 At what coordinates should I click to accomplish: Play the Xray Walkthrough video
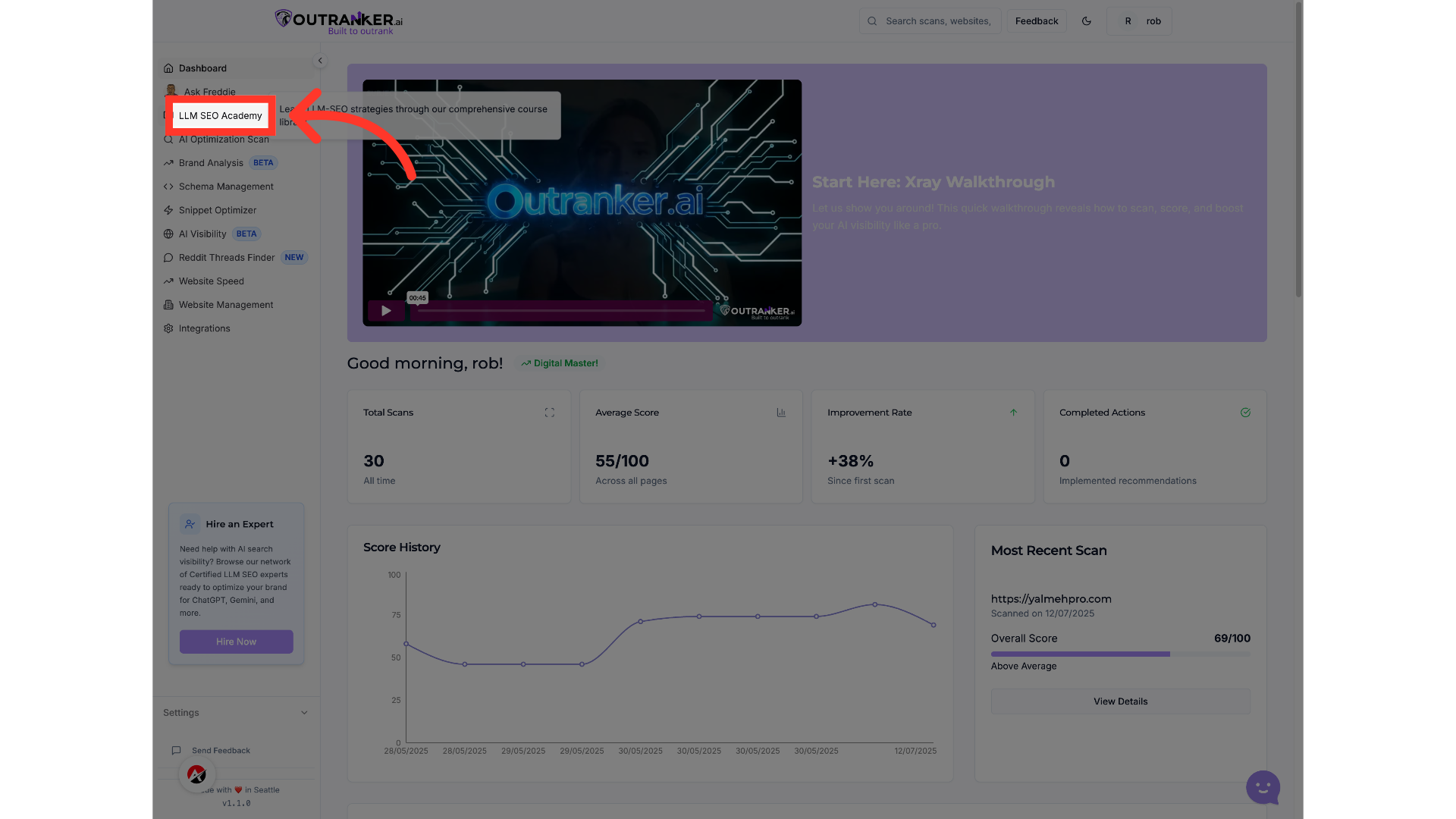click(x=386, y=311)
